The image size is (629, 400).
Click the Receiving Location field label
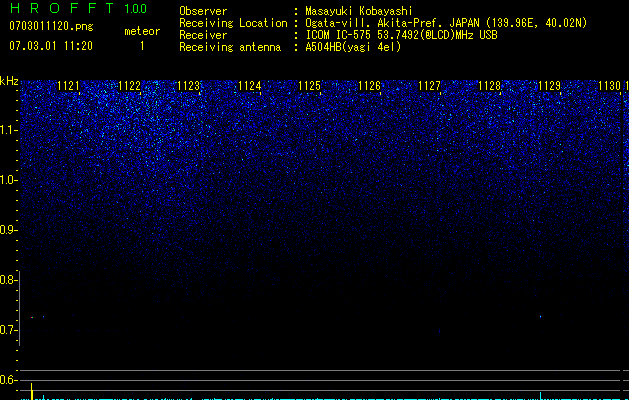point(233,23)
